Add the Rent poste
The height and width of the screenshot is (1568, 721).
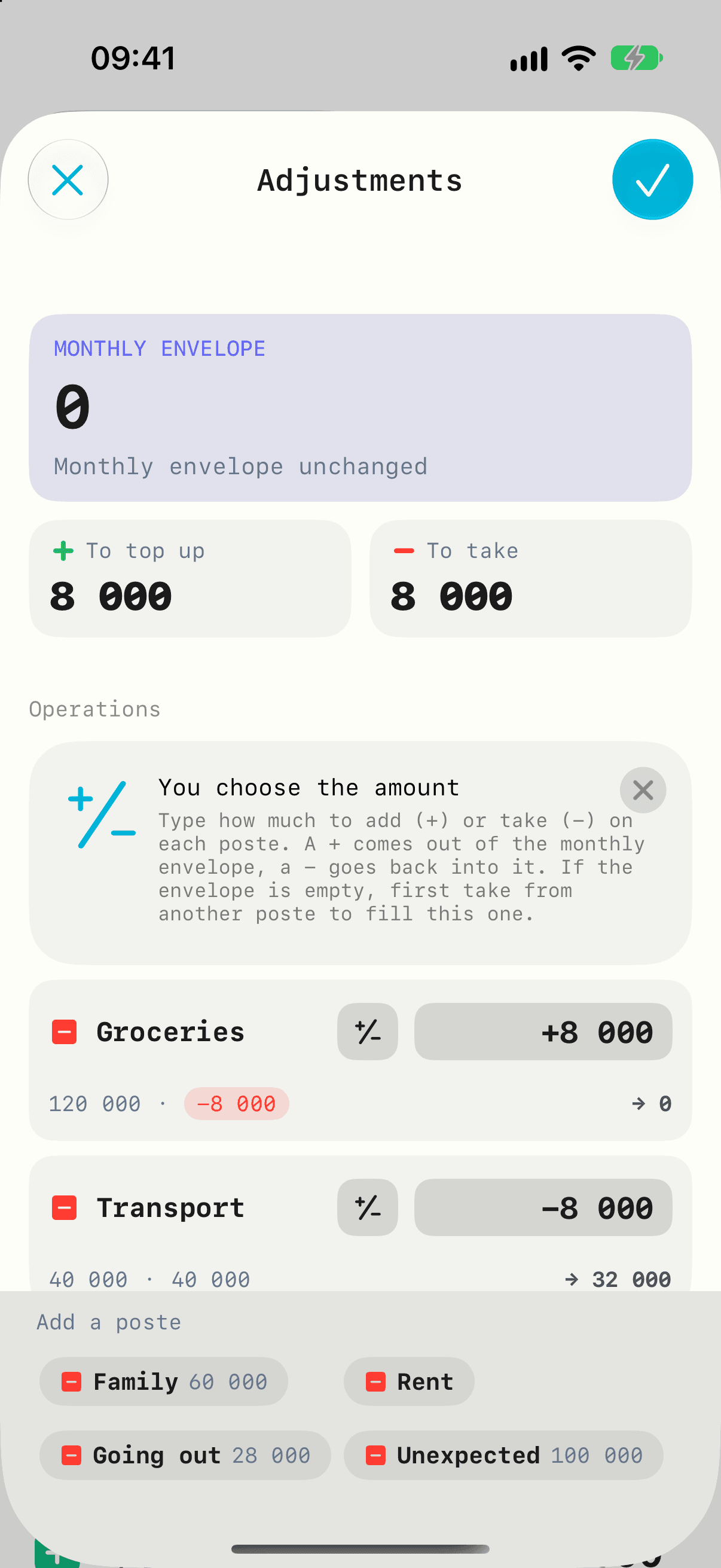409,1382
